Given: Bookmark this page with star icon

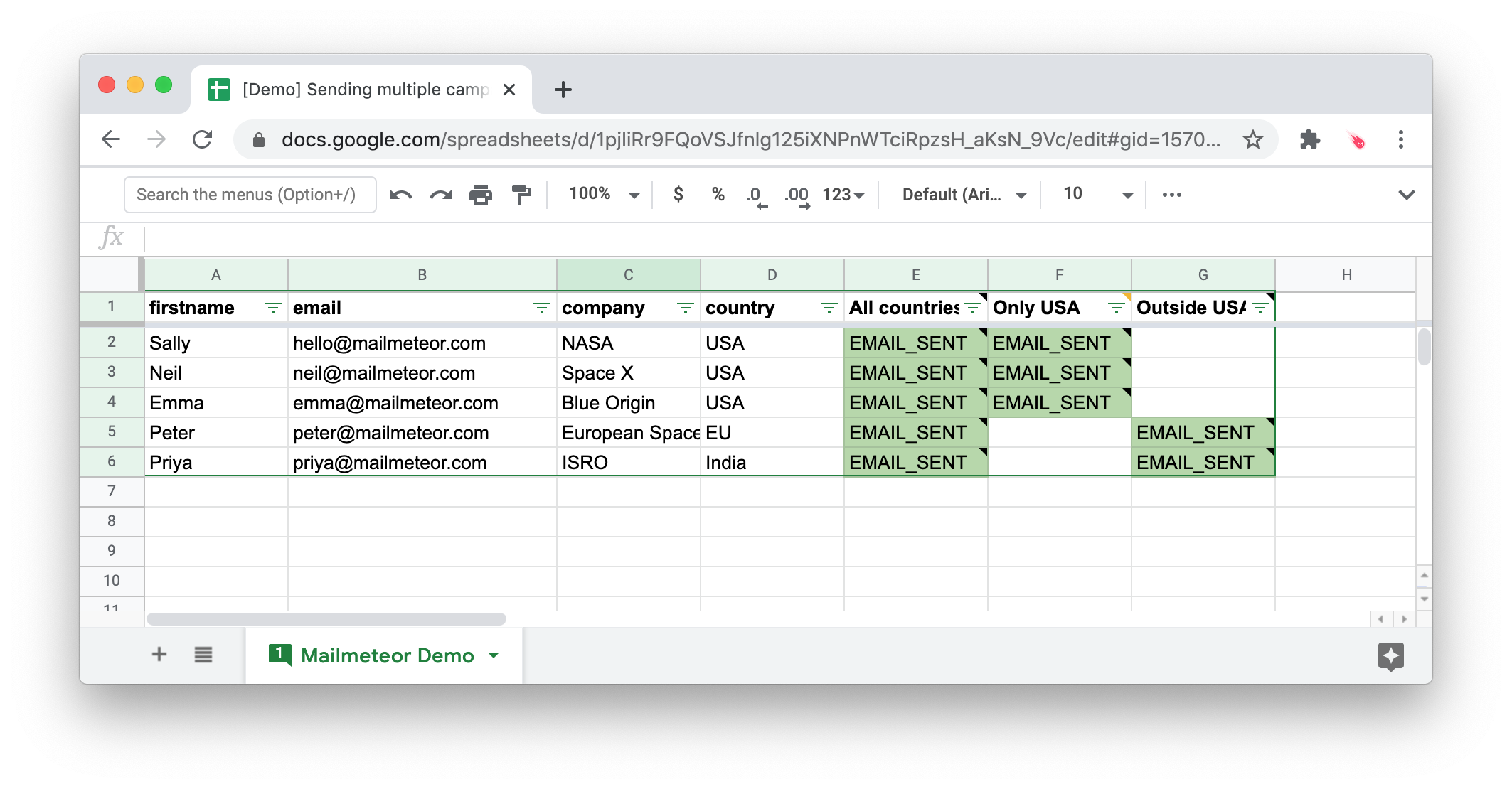Looking at the screenshot, I should (1253, 139).
